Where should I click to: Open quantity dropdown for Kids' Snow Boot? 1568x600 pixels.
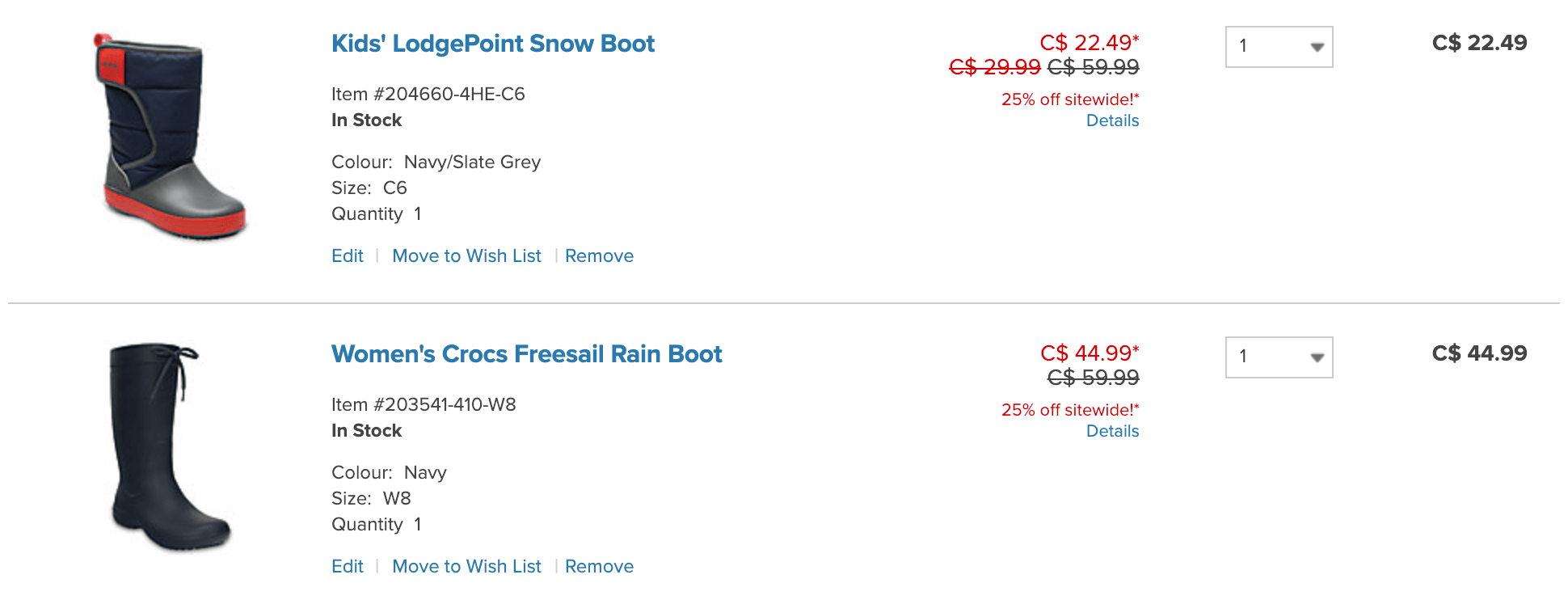point(1279,47)
